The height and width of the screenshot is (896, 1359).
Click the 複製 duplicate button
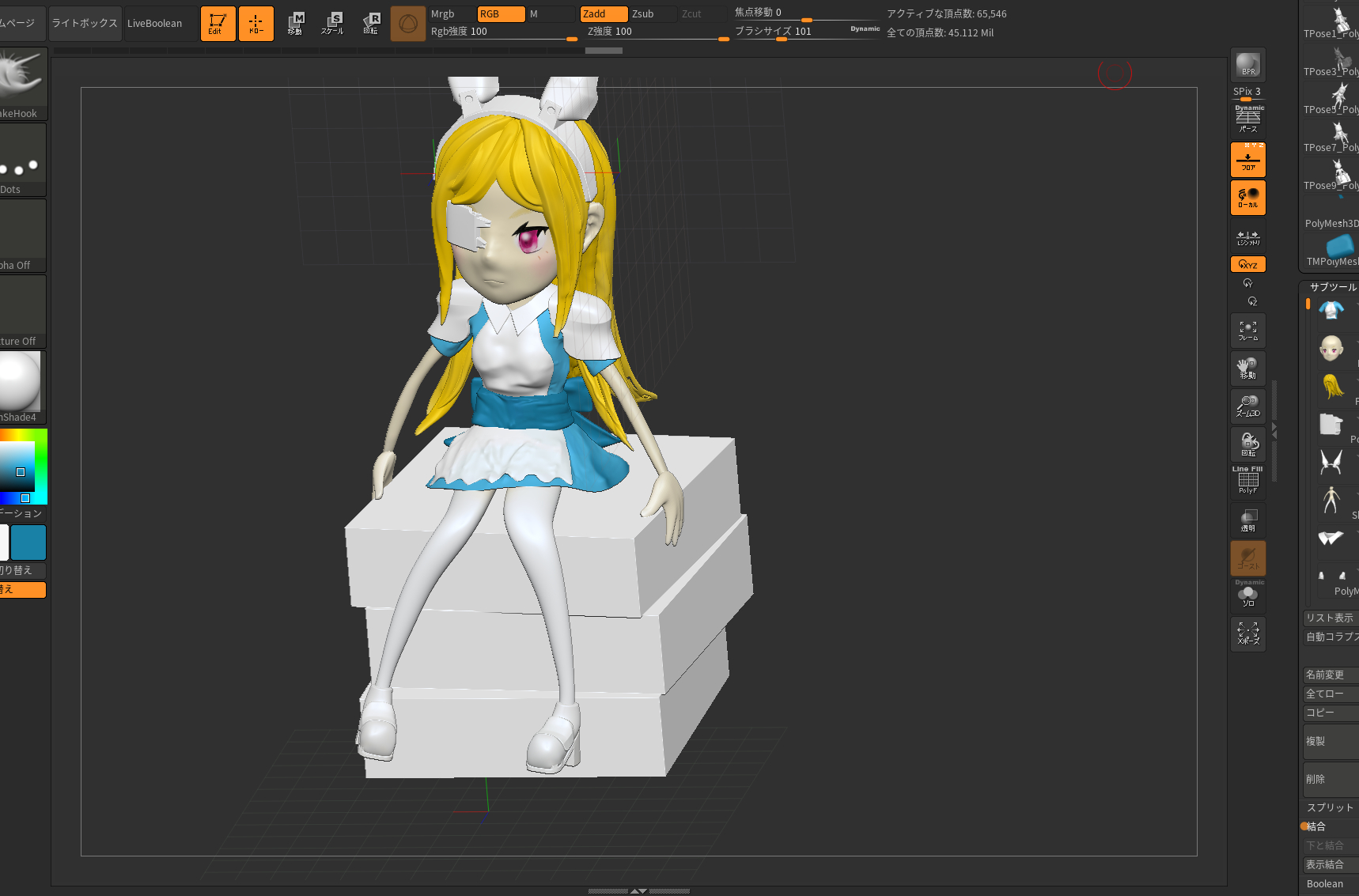pyautogui.click(x=1331, y=742)
